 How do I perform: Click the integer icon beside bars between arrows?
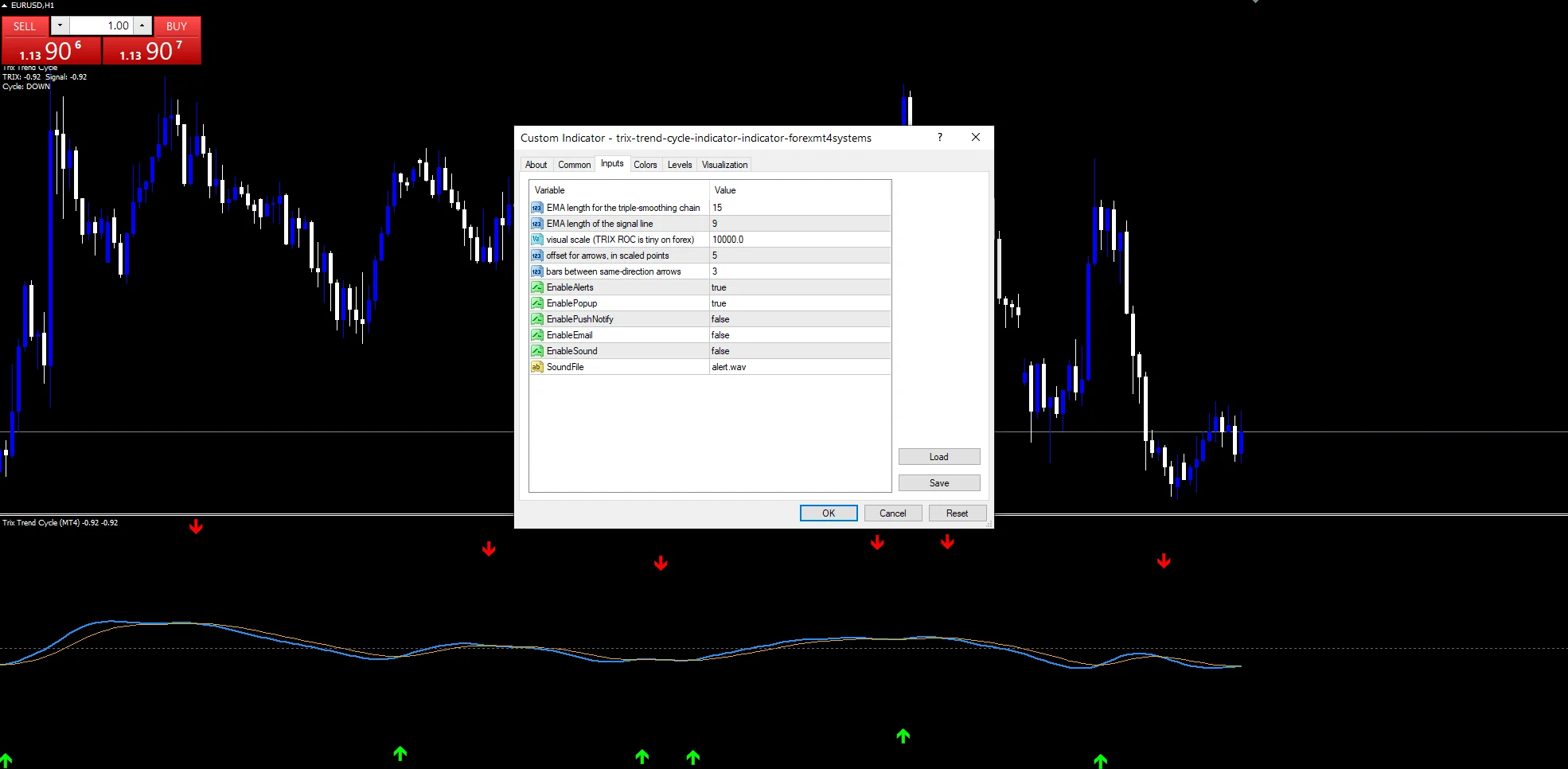(x=536, y=271)
